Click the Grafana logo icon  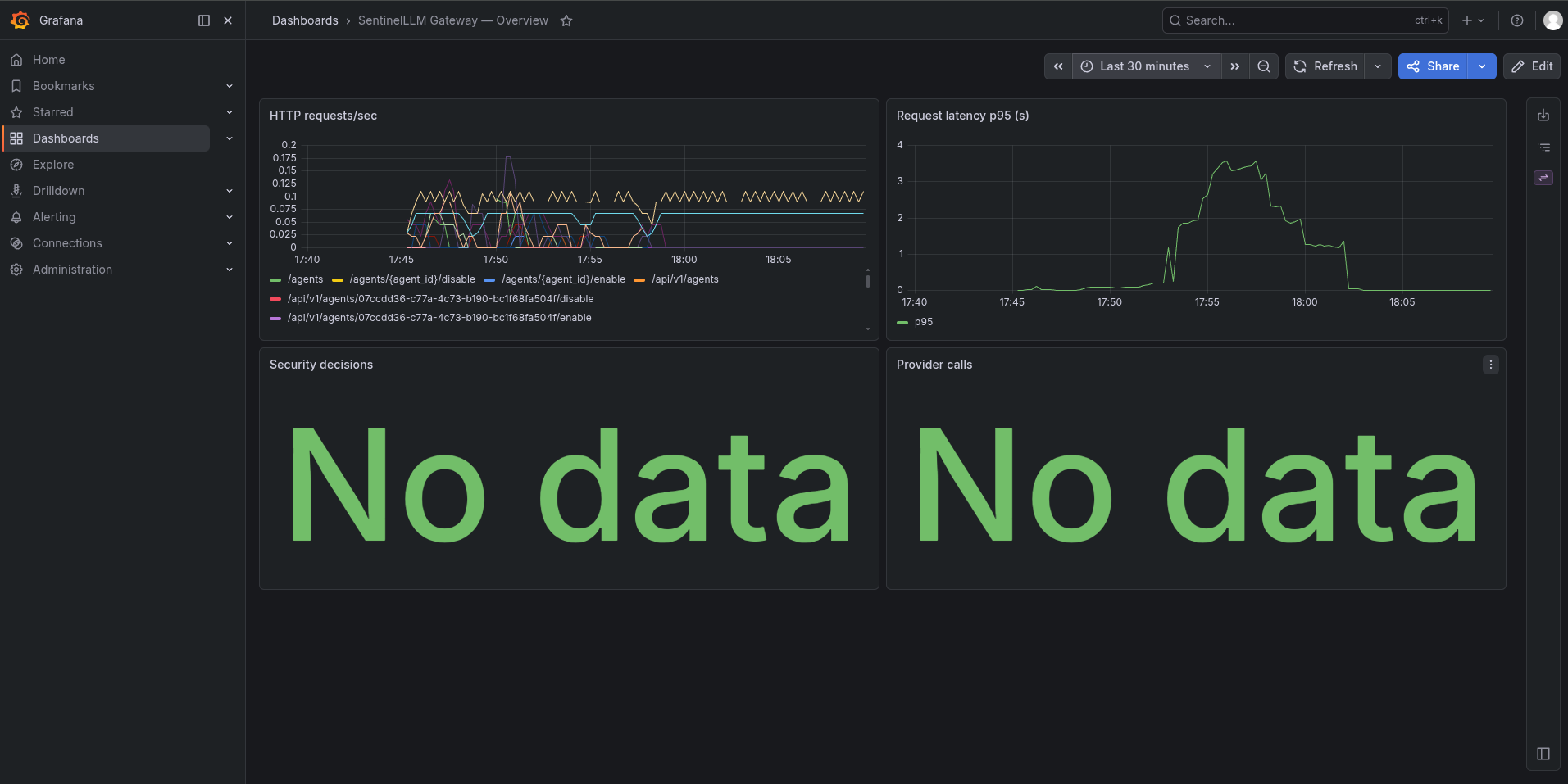[20, 20]
